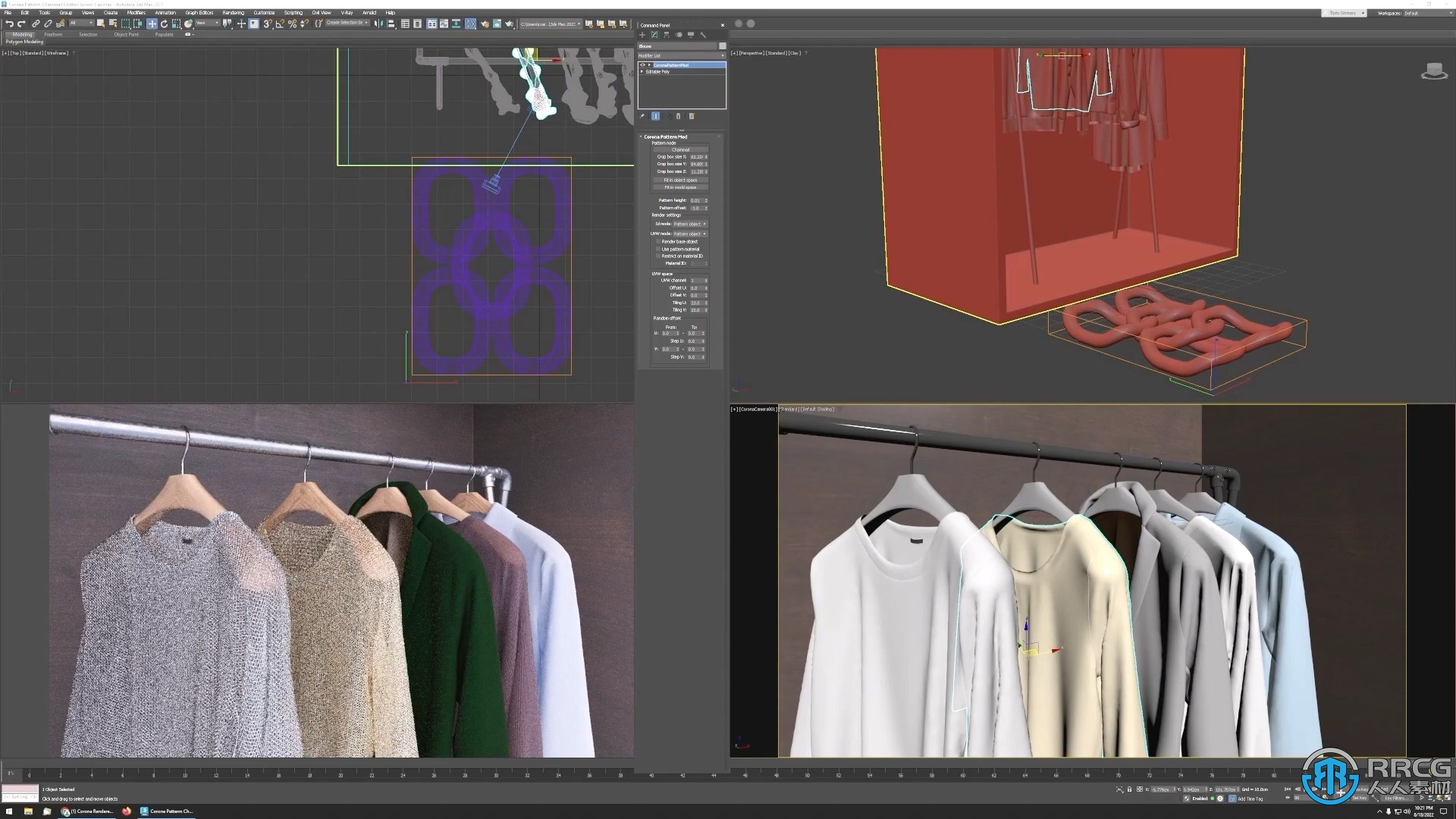Open the Id mode dropdown
1456x819 pixels.
(690, 224)
